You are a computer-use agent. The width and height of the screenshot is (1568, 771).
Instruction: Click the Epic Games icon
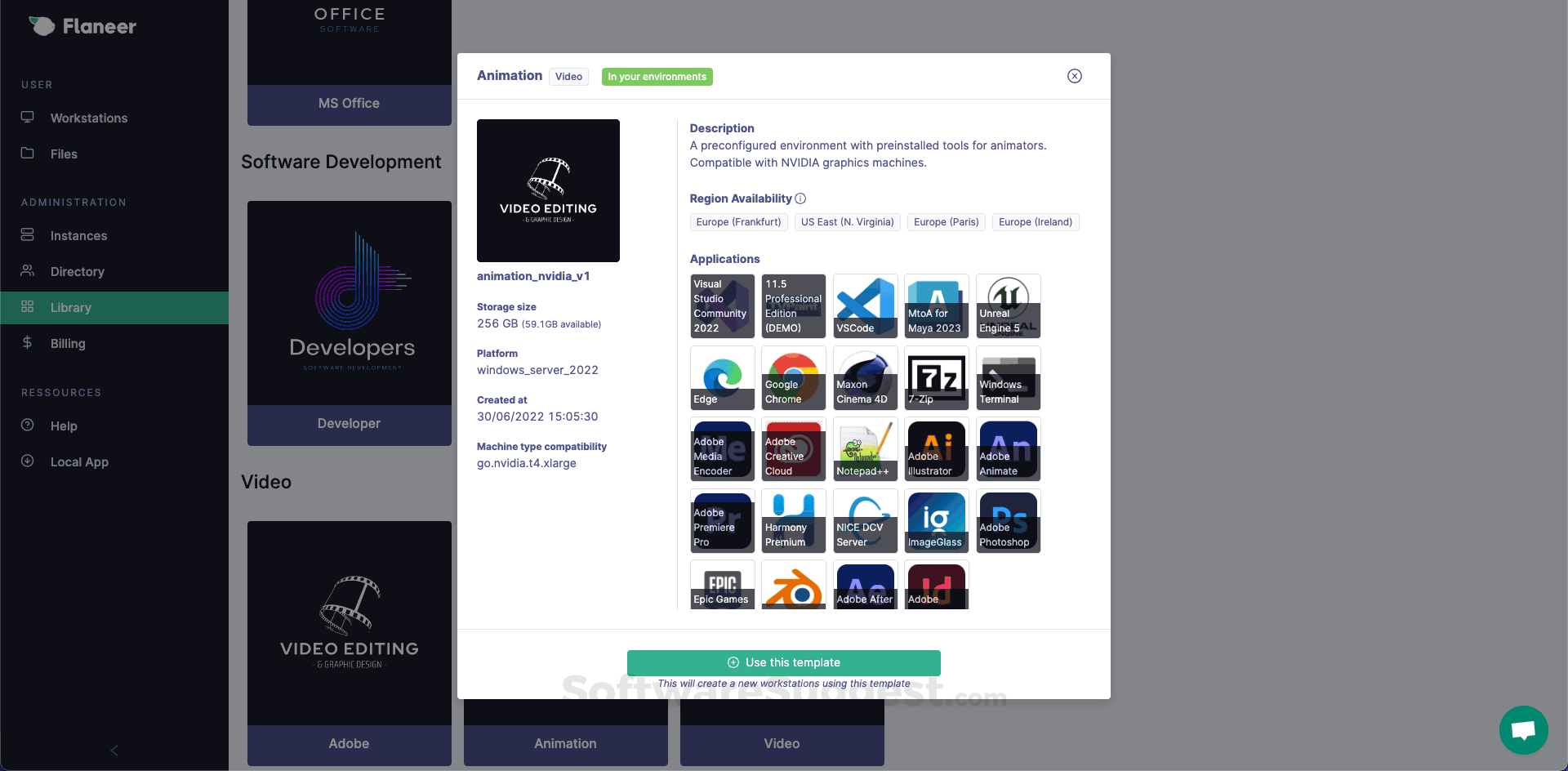(722, 586)
